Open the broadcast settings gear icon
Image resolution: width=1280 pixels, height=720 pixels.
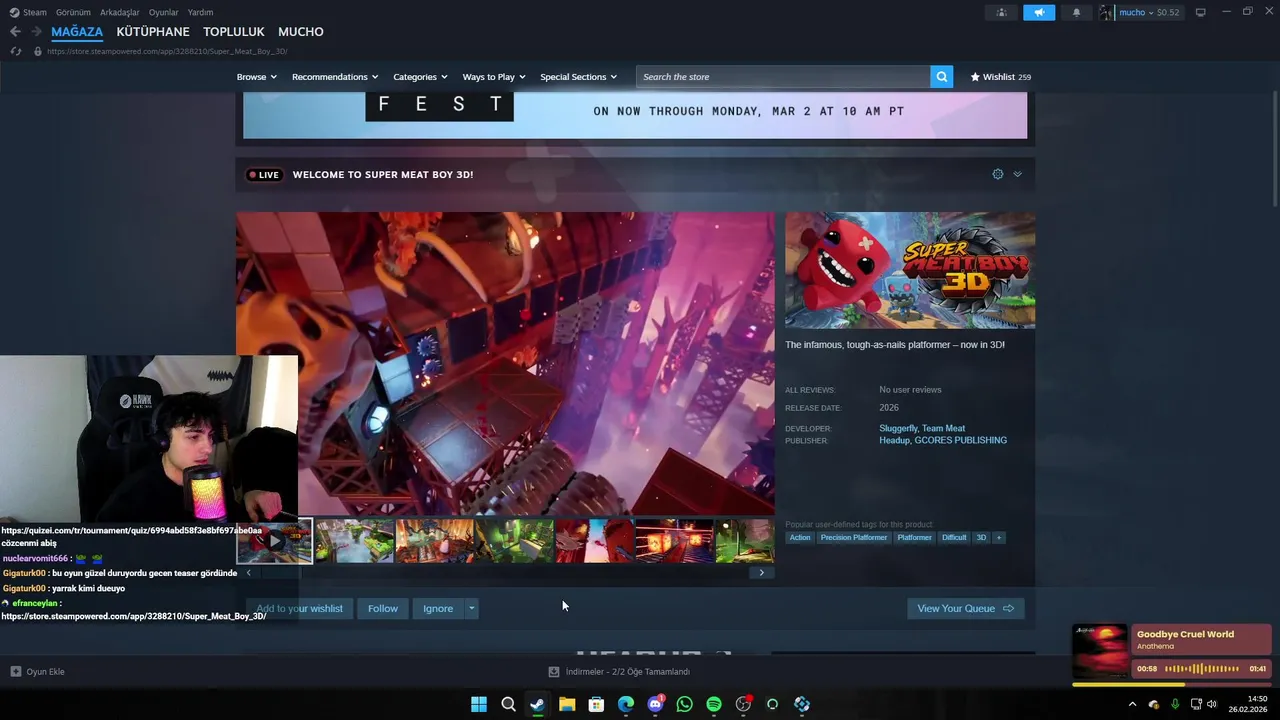pyautogui.click(x=997, y=174)
